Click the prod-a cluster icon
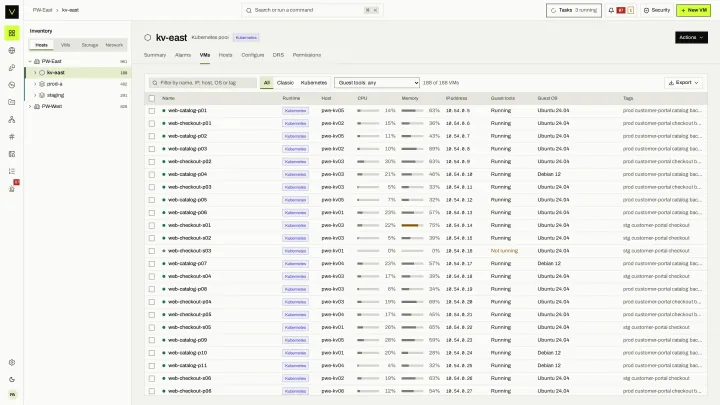The width and height of the screenshot is (720, 405). click(x=42, y=84)
